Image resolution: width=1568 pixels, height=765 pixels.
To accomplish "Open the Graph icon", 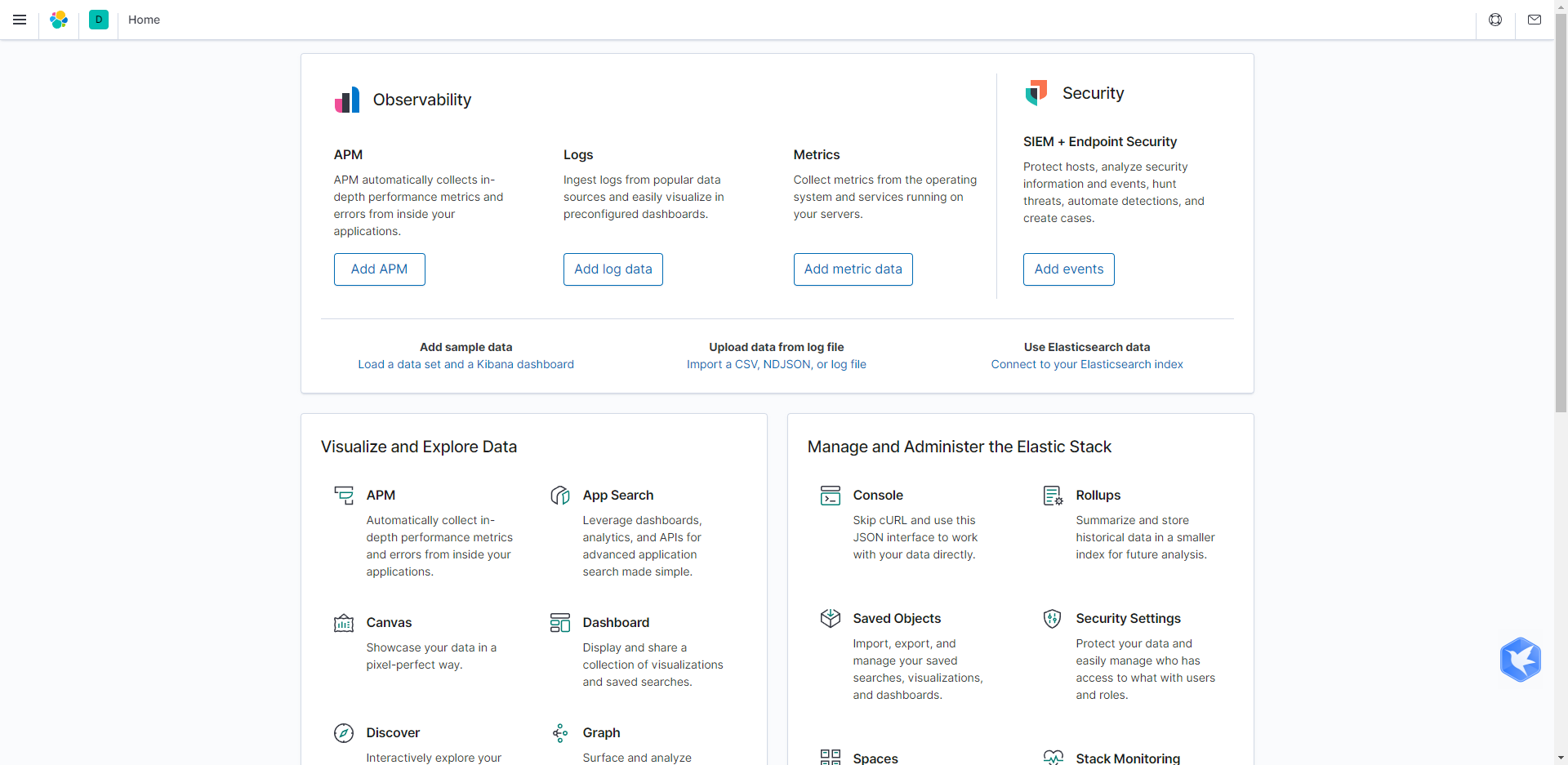I will point(560,733).
